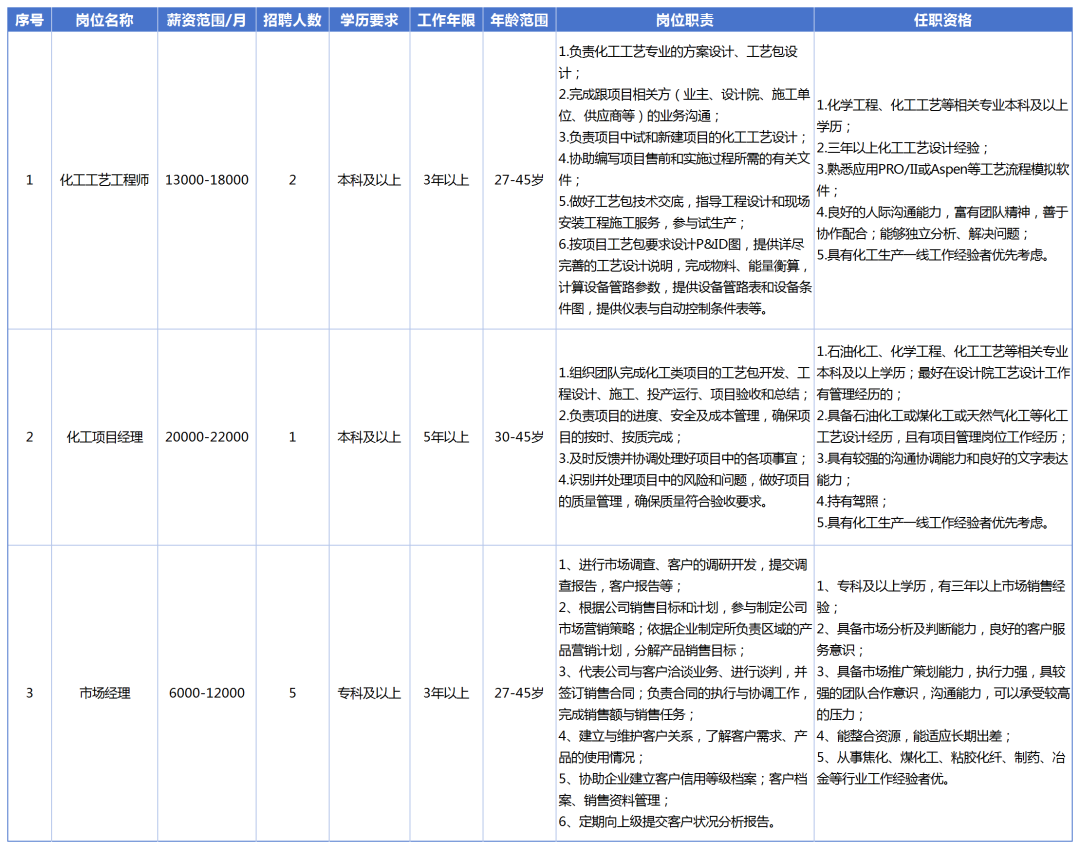The height and width of the screenshot is (849, 1080).
Task: Click the 岗位名称 column header
Action: click(104, 20)
